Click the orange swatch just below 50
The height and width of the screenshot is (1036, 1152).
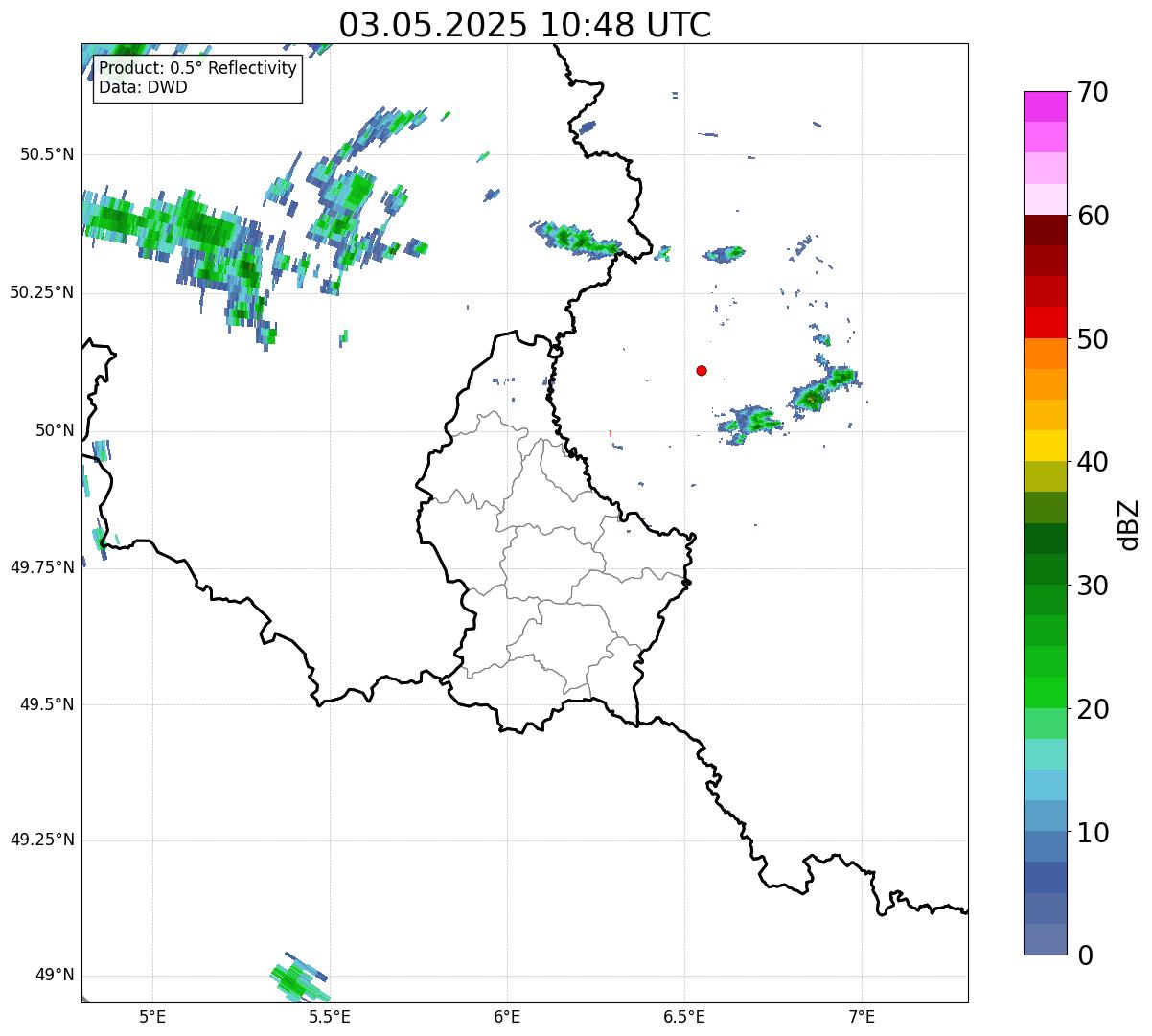(1045, 353)
